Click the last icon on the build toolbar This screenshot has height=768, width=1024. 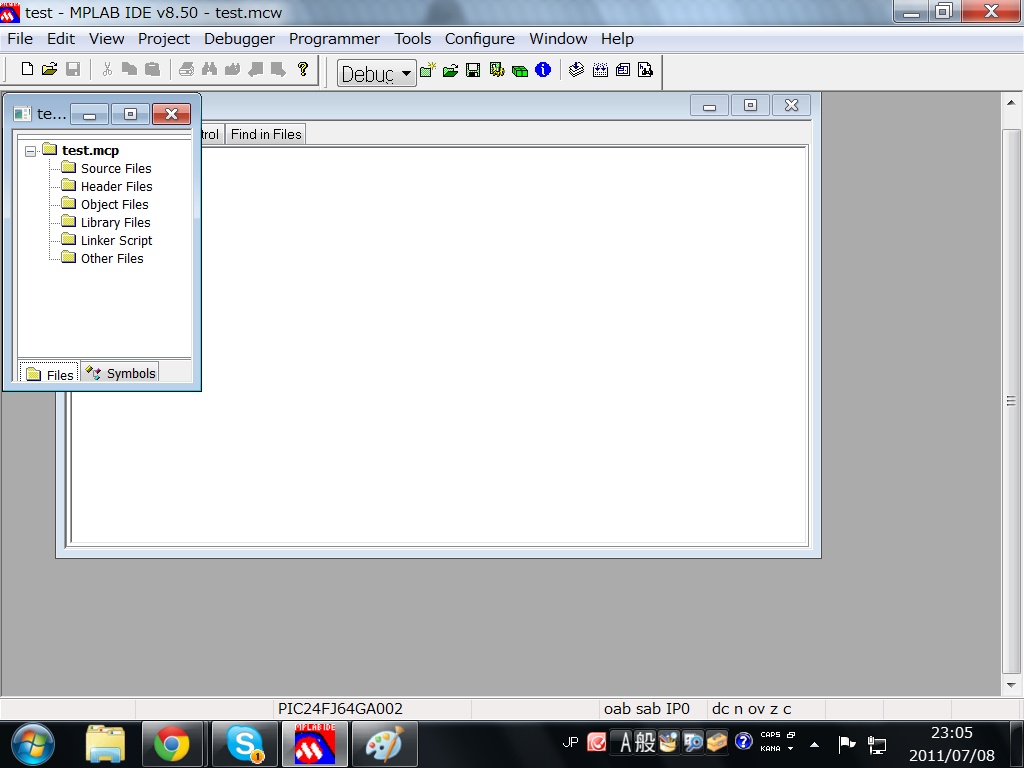pyautogui.click(x=645, y=69)
